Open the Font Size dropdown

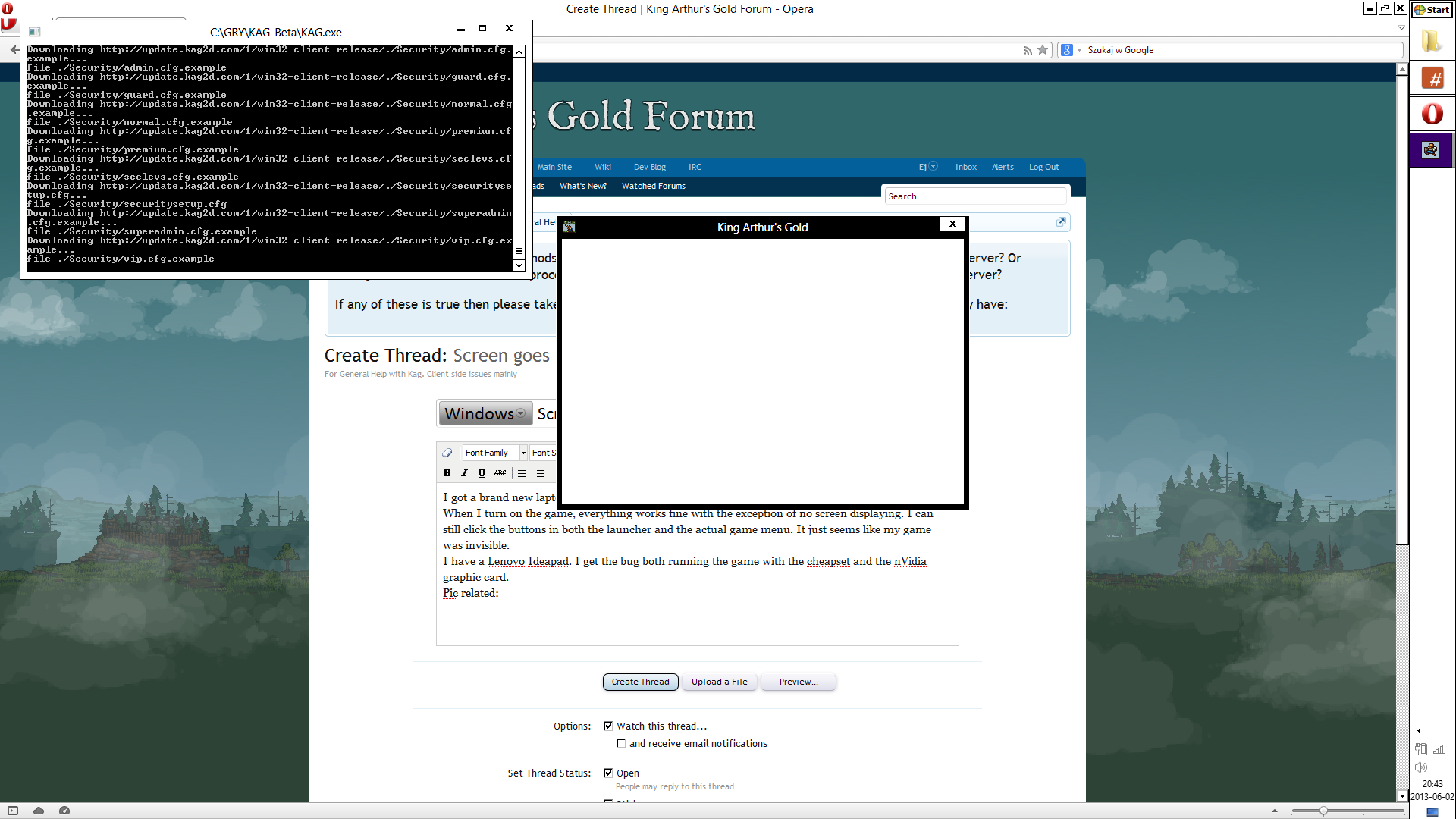[x=544, y=453]
